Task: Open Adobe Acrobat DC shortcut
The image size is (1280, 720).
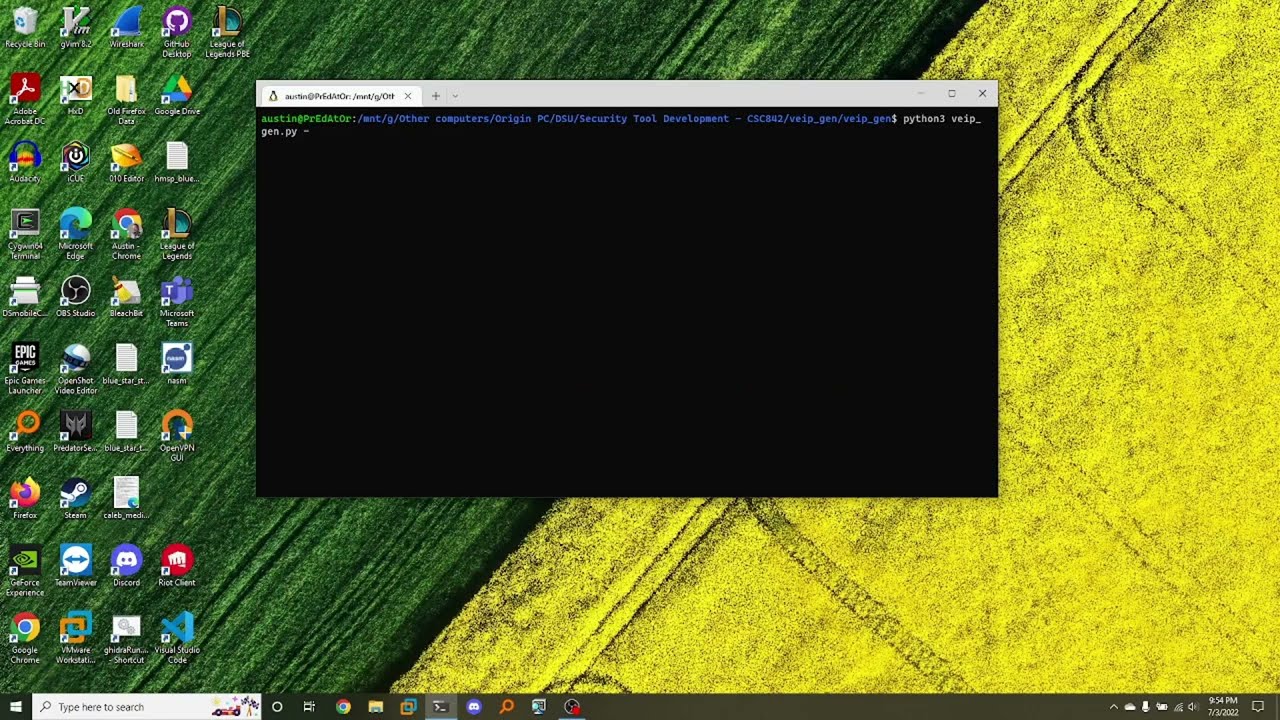Action: click(25, 100)
